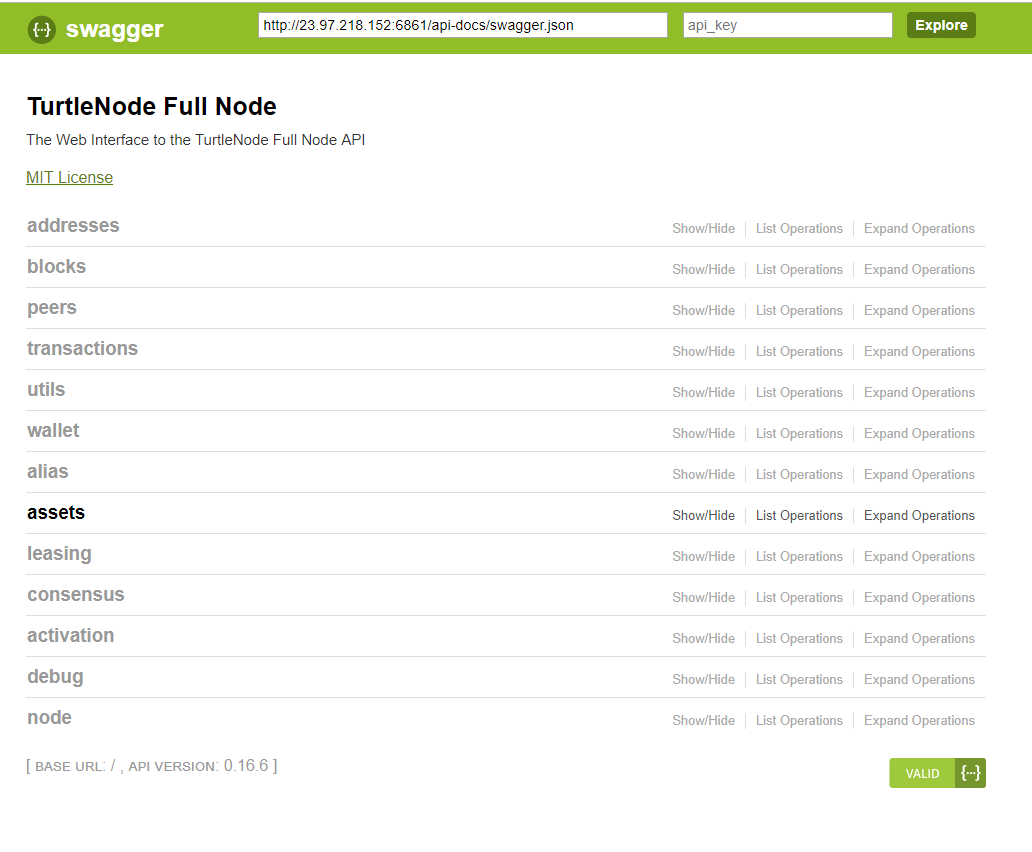The width and height of the screenshot is (1032, 852).
Task: Open the debug section heading
Action: coord(55,677)
